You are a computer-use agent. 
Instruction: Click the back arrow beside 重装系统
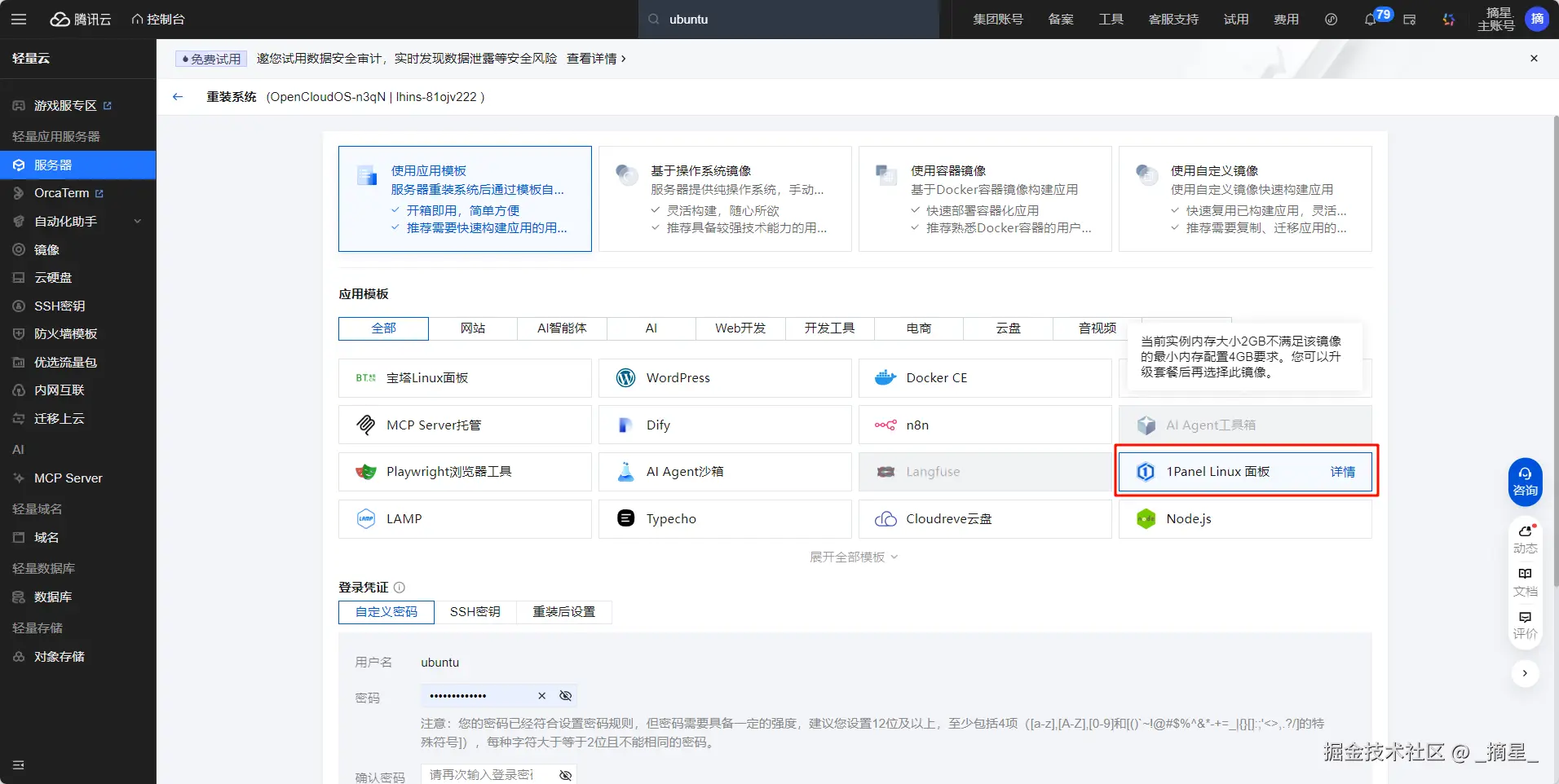click(x=178, y=97)
